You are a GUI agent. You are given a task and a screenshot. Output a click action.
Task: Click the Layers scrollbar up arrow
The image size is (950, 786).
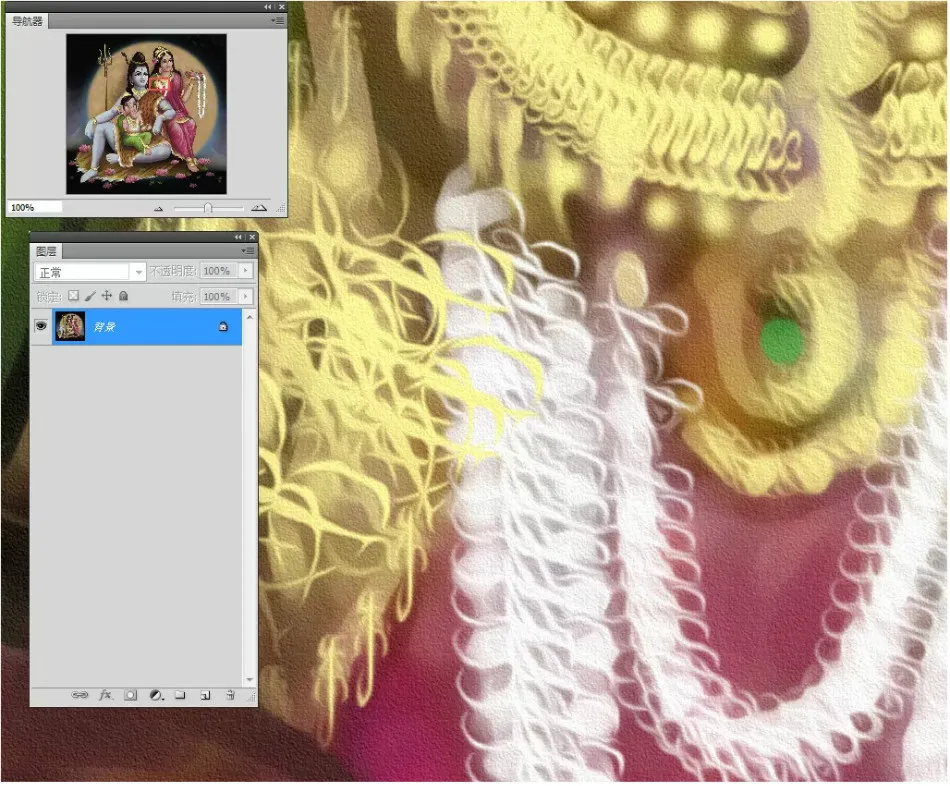coord(250,316)
